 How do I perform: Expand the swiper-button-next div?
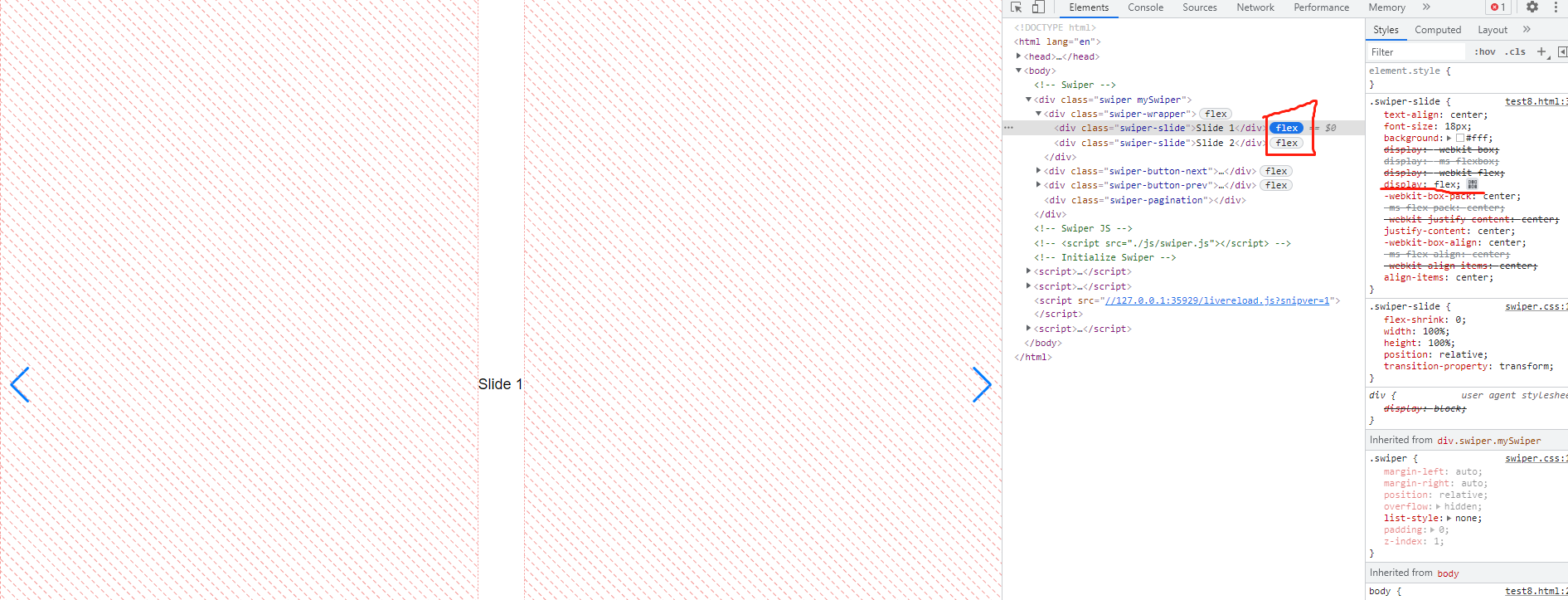pos(1039,171)
